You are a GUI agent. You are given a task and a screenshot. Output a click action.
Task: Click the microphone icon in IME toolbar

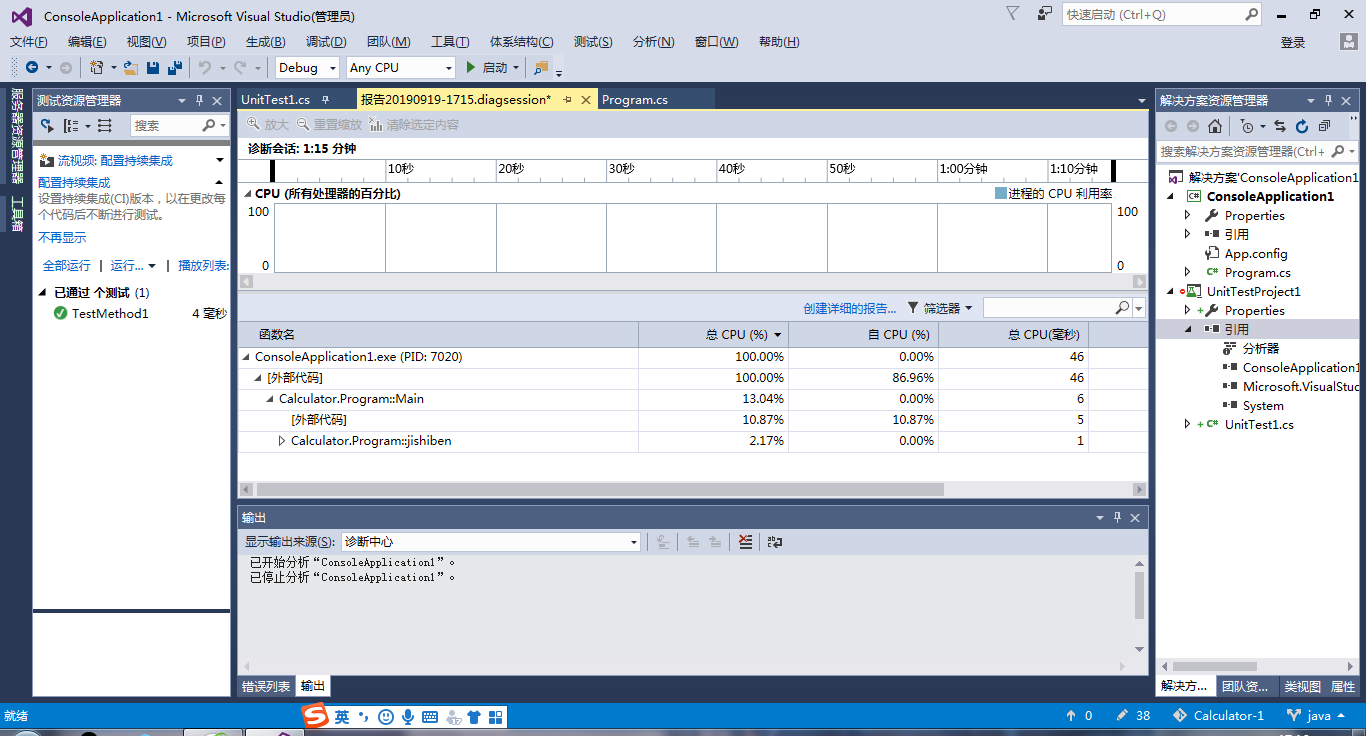(408, 717)
